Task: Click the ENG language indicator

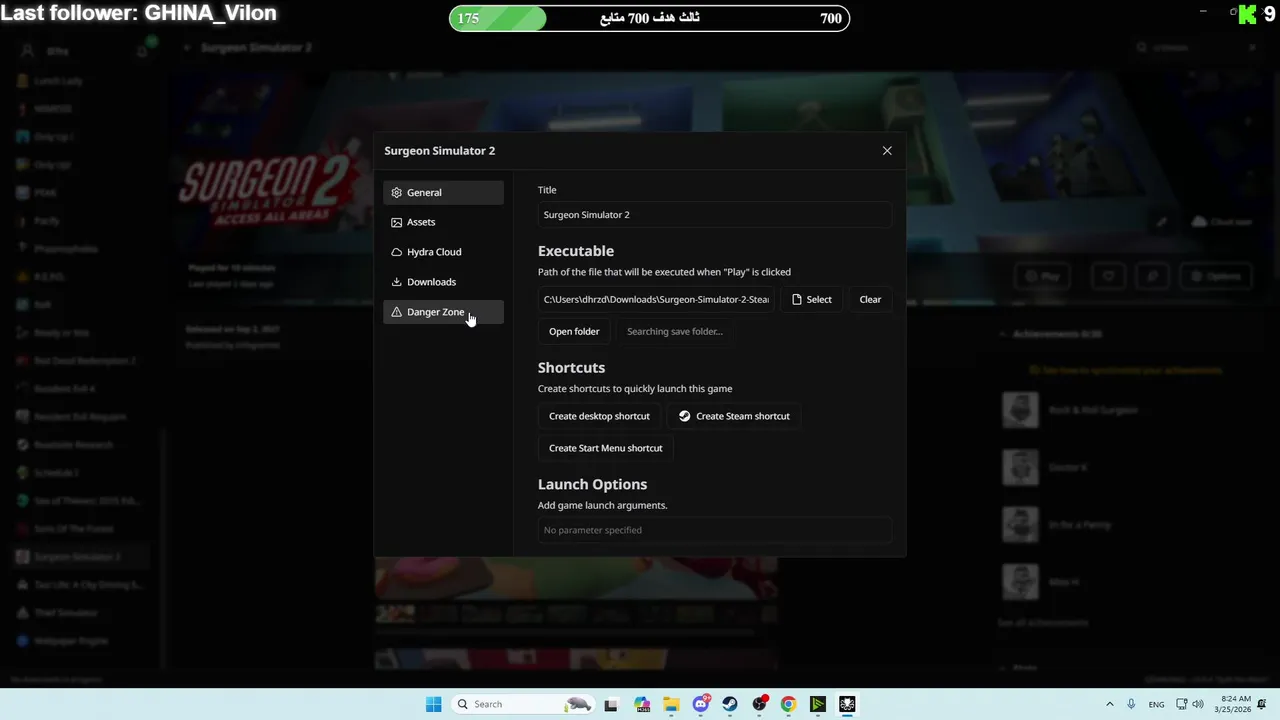Action: [x=1156, y=704]
